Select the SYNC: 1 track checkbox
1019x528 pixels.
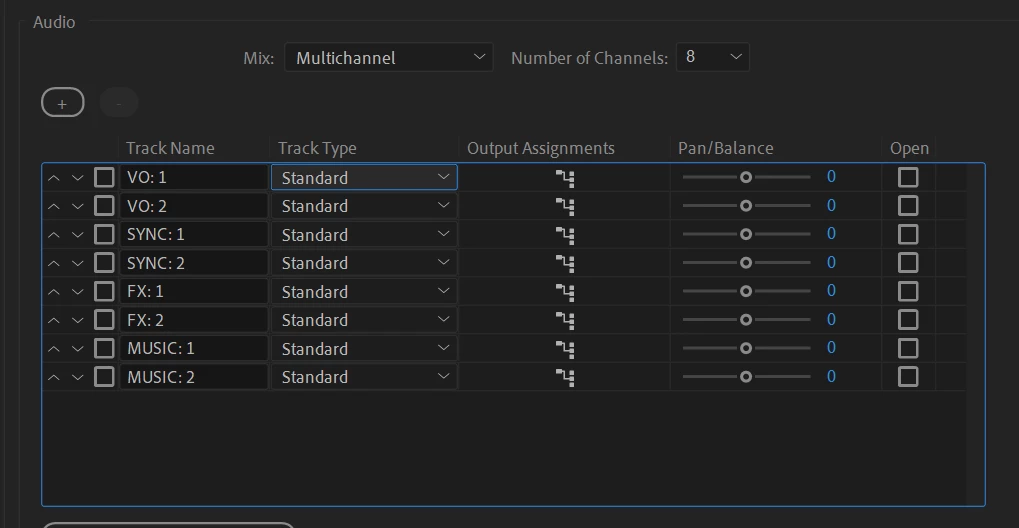(104, 235)
